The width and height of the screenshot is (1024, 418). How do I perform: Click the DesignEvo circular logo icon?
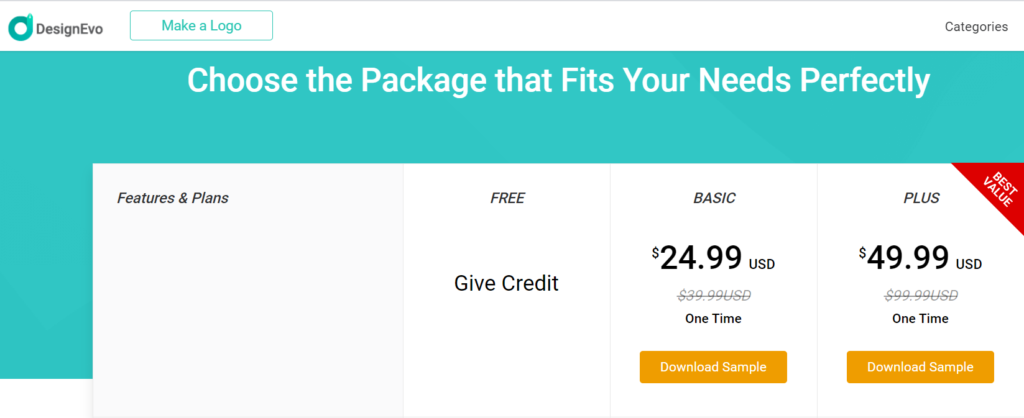[x=20, y=27]
